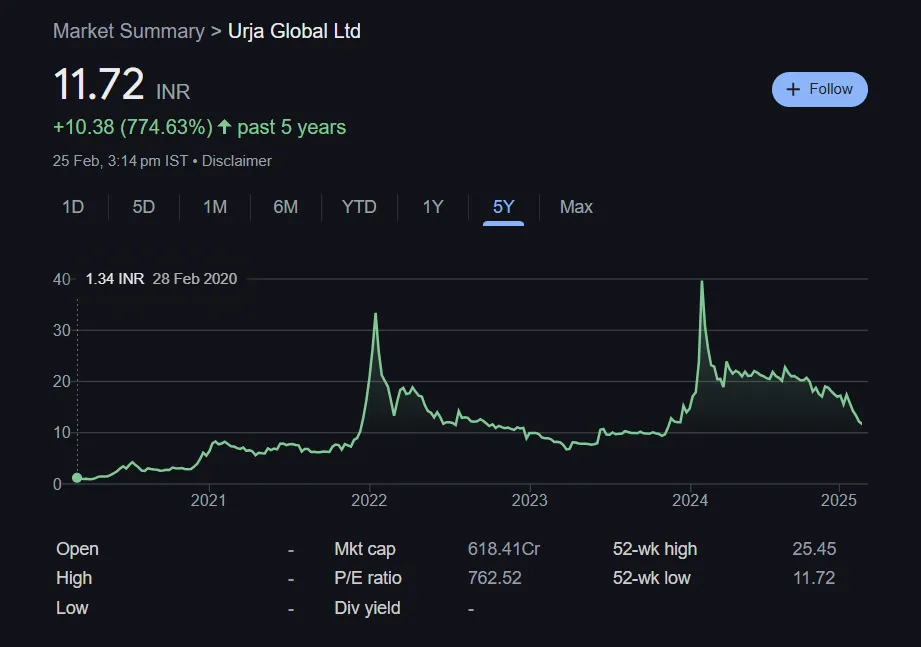Click the P/E ratio value 762.52
The width and height of the screenshot is (921, 647).
pos(495,578)
